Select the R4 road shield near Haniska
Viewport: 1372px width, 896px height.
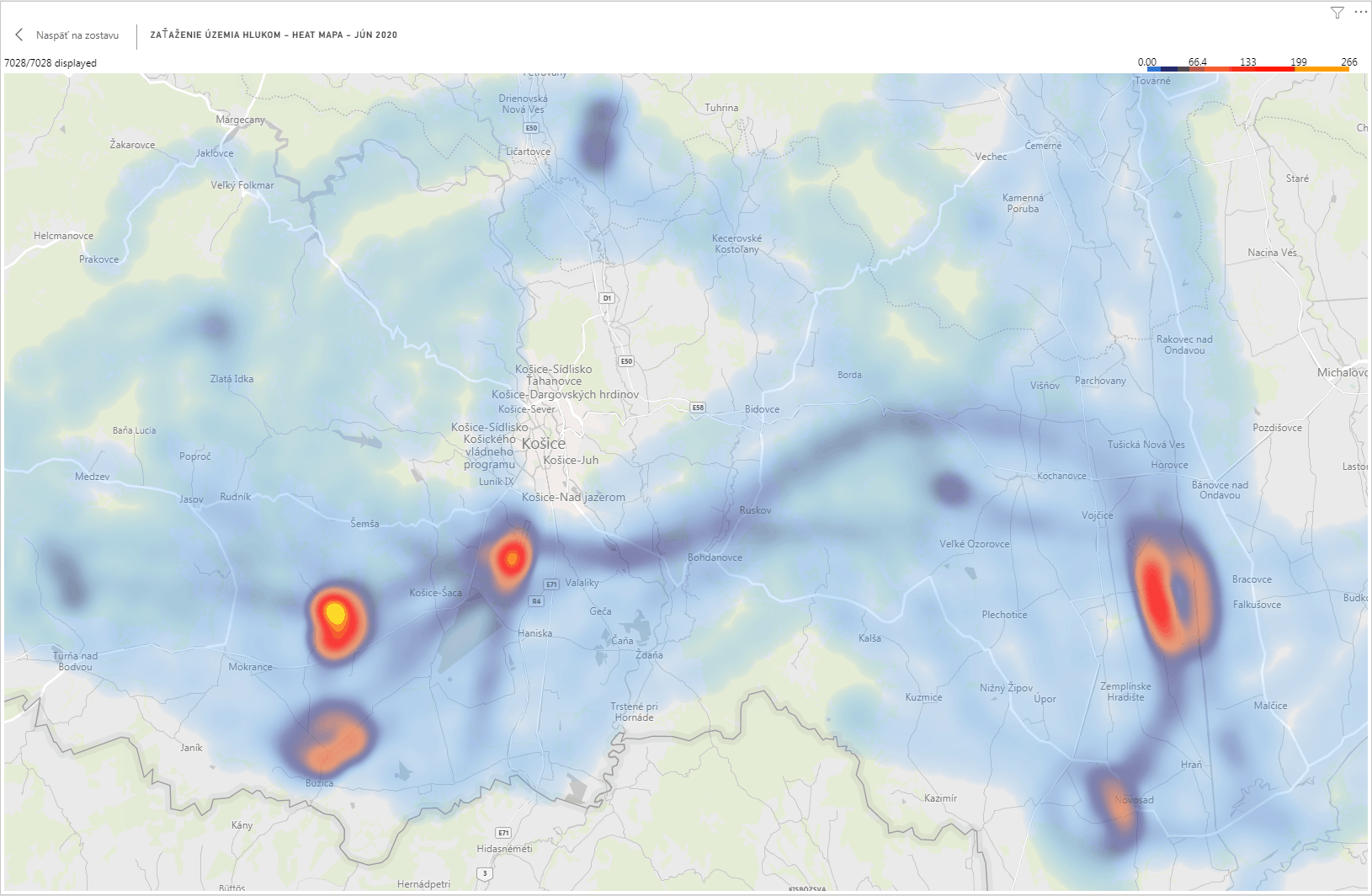pyautogui.click(x=536, y=601)
